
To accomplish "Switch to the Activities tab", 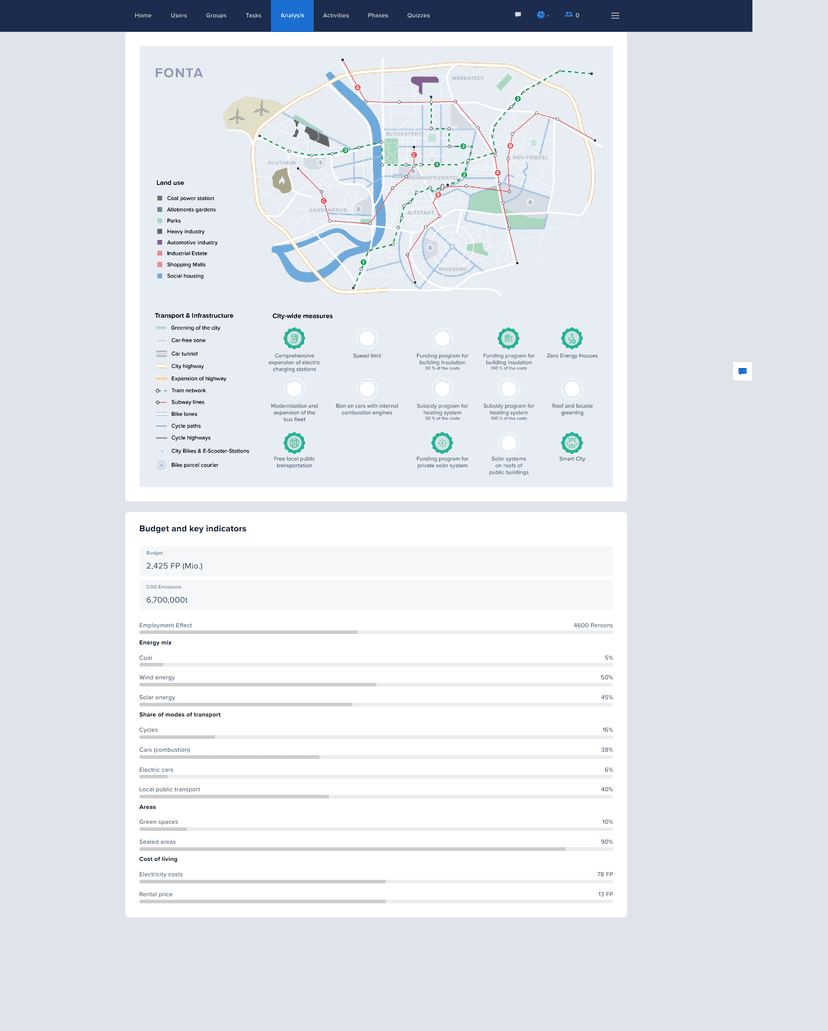I will coord(336,16).
